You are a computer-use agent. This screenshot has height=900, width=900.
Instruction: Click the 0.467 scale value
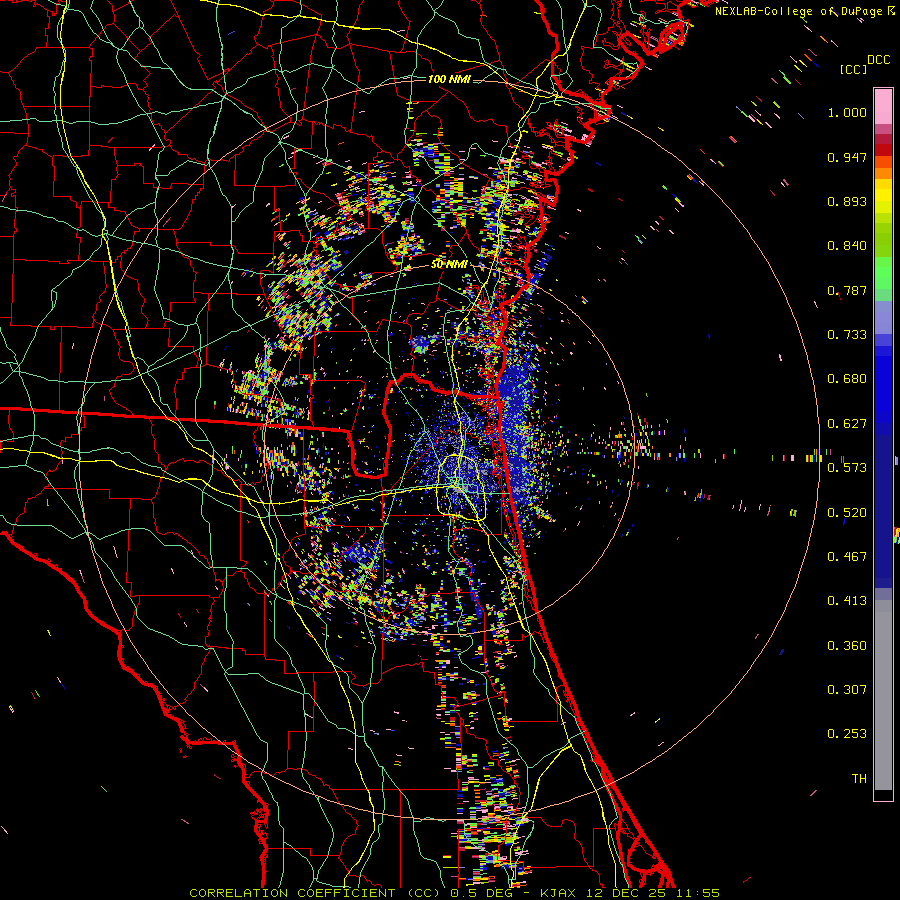847,557
